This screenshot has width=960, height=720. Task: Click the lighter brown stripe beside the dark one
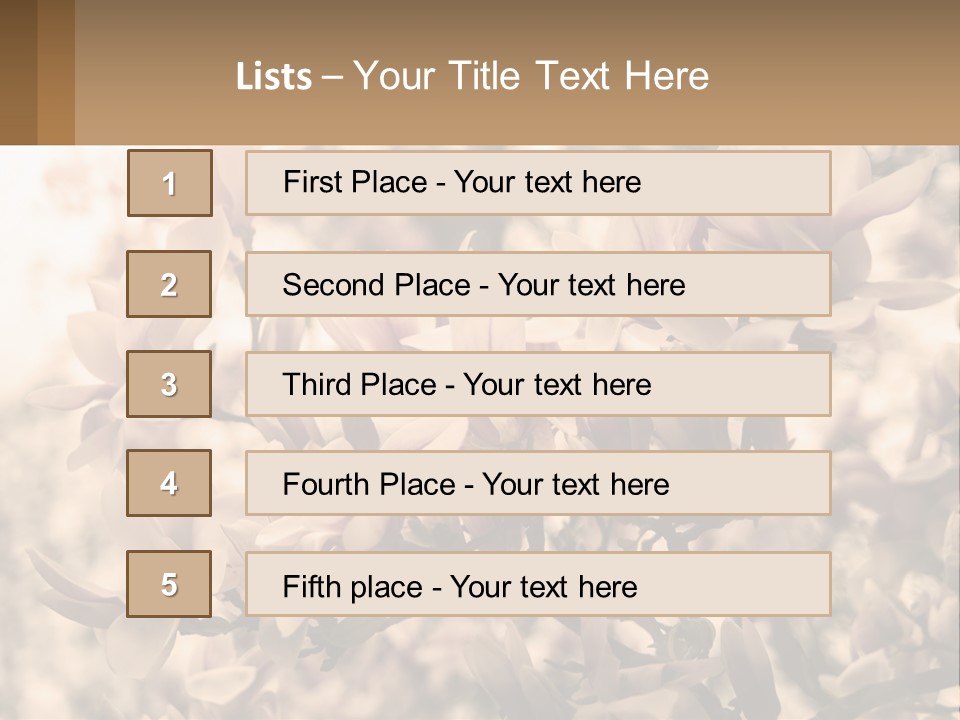(56, 72)
